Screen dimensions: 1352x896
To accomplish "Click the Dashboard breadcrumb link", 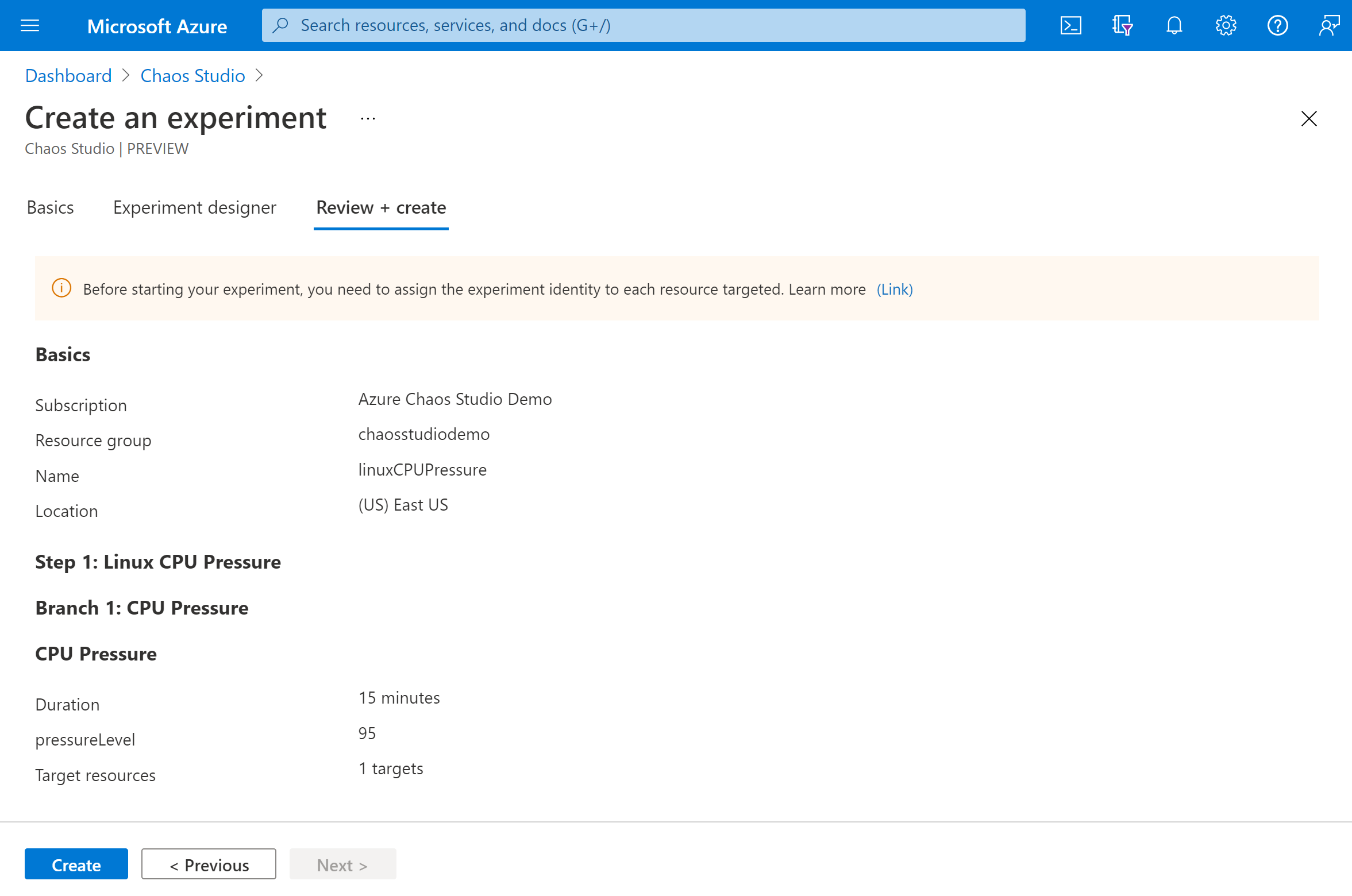I will pos(67,75).
